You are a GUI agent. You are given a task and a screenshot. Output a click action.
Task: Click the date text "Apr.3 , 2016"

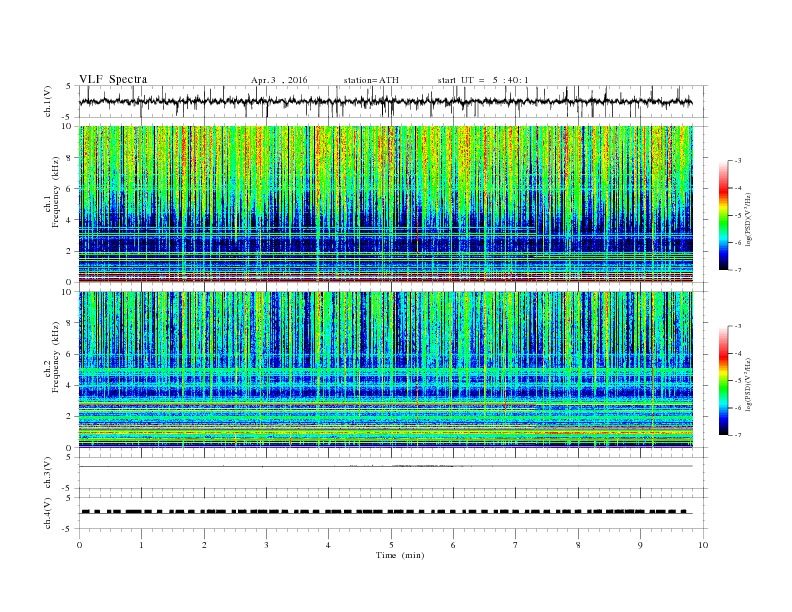point(279,80)
